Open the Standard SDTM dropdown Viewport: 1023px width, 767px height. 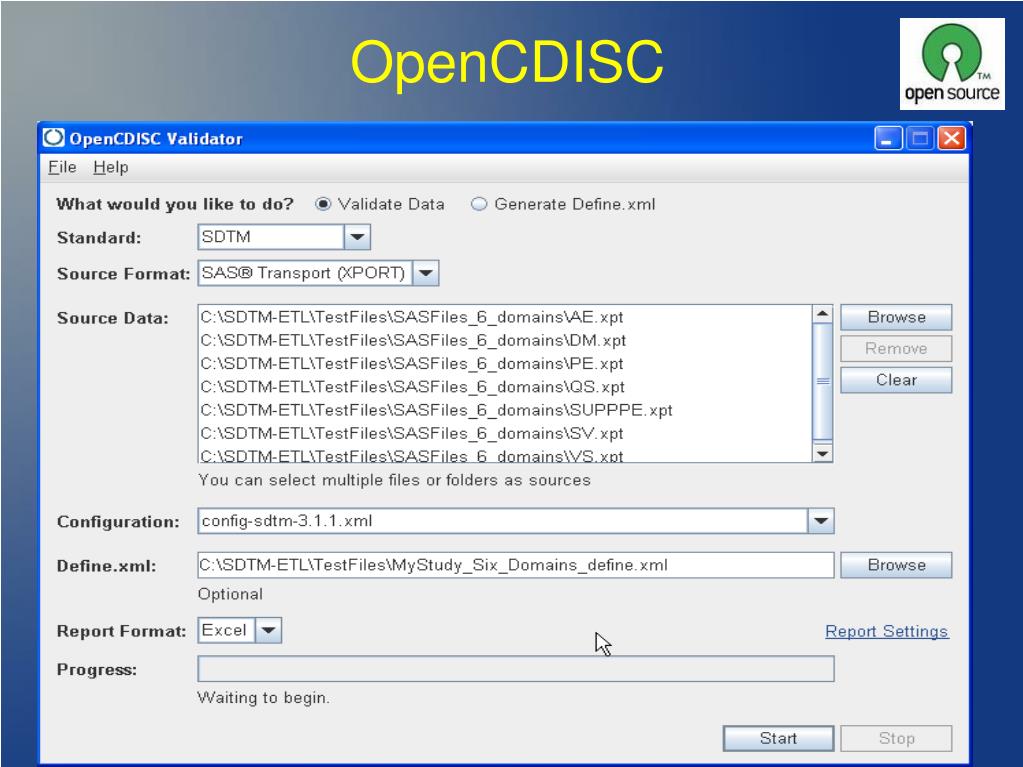357,237
